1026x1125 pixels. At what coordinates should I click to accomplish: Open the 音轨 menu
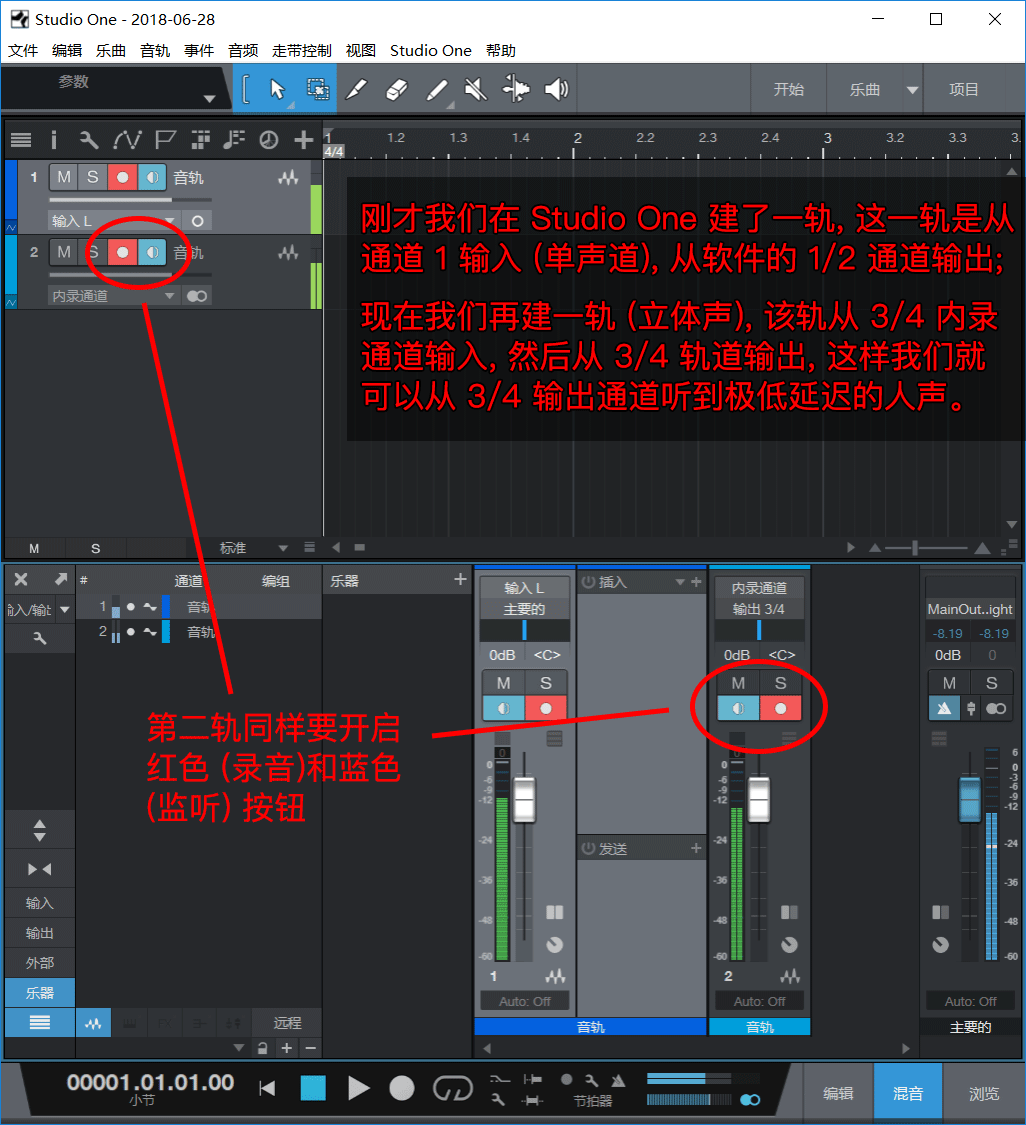click(155, 50)
